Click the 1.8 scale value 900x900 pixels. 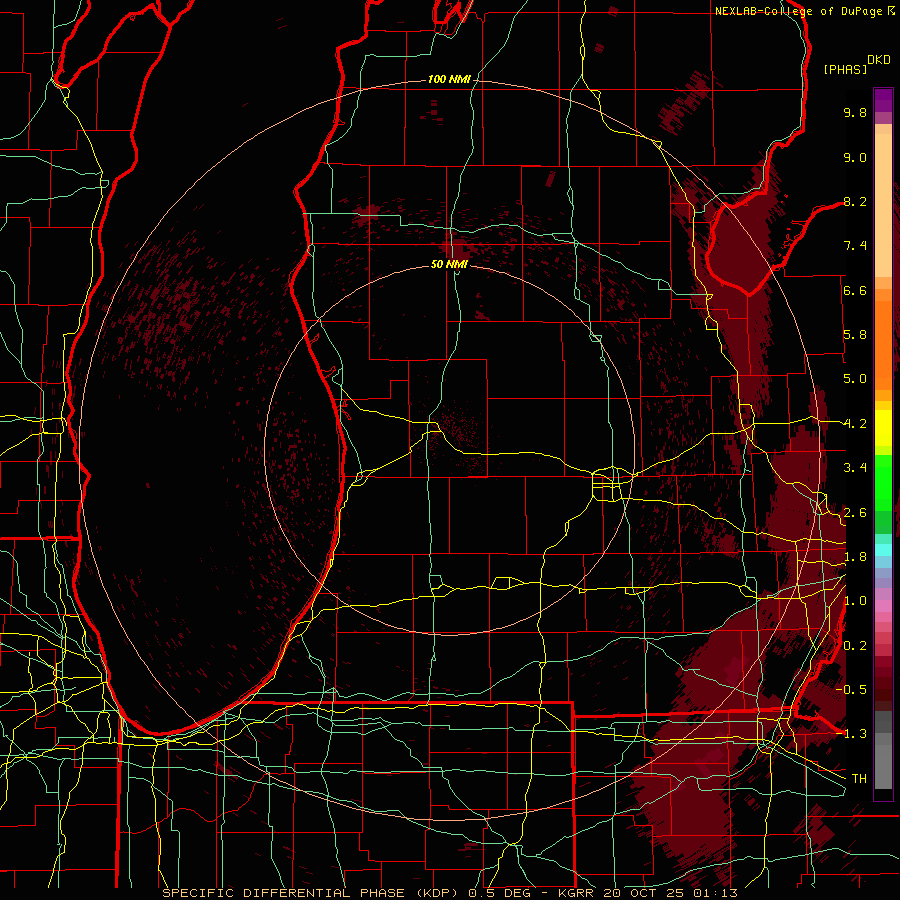click(855, 557)
